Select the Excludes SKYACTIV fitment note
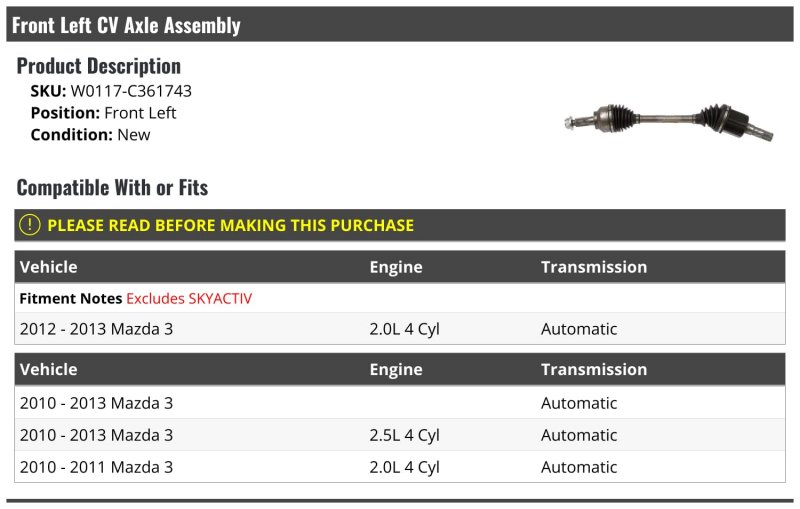Image resolution: width=800 pixels, height=509 pixels. [x=189, y=298]
